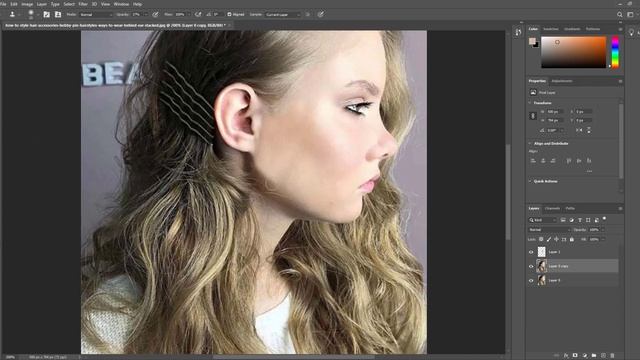Open the Learn lightbulb panel icon
The image size is (640, 360).
click(631, 32)
